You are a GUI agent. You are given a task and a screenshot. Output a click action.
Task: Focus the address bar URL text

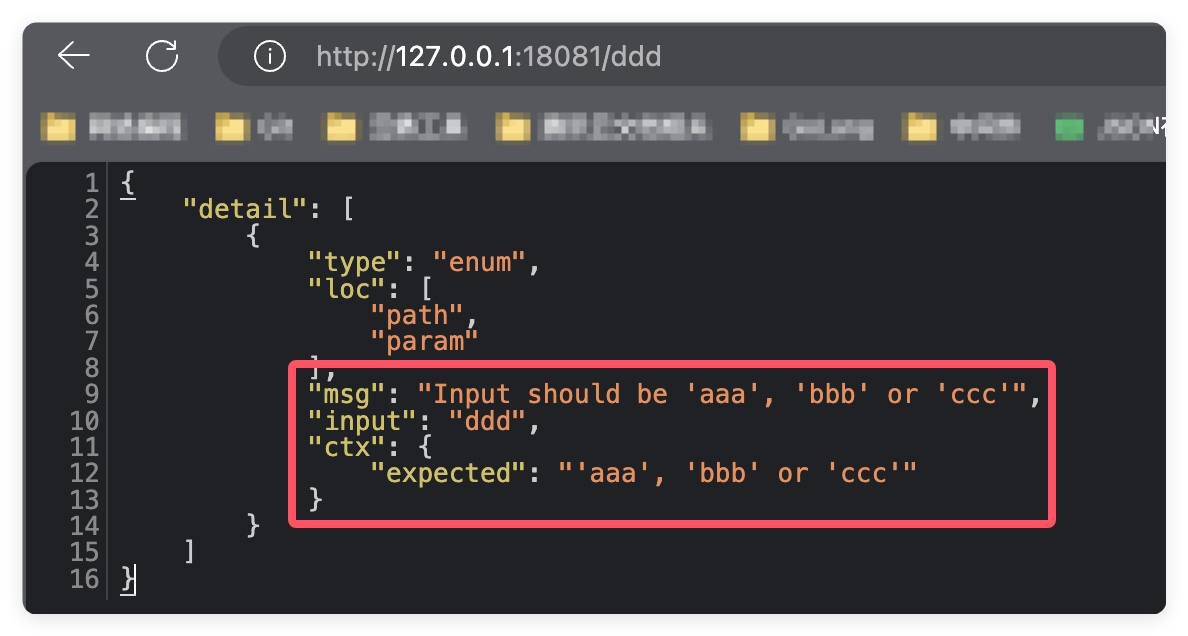[x=488, y=57]
